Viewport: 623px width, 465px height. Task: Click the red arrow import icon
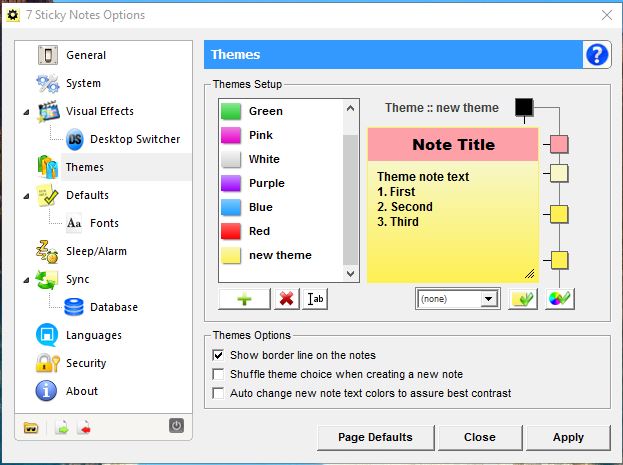click(x=84, y=428)
